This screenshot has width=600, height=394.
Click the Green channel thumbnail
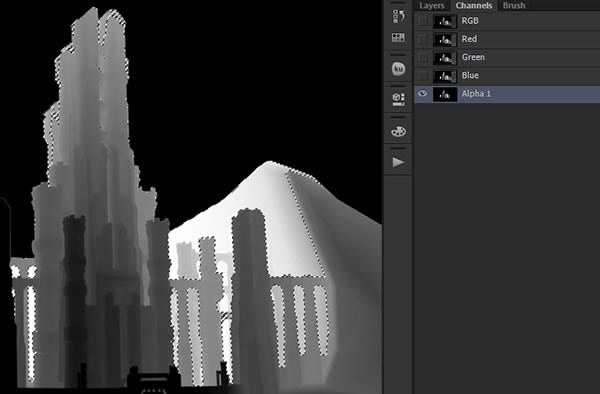coord(445,58)
